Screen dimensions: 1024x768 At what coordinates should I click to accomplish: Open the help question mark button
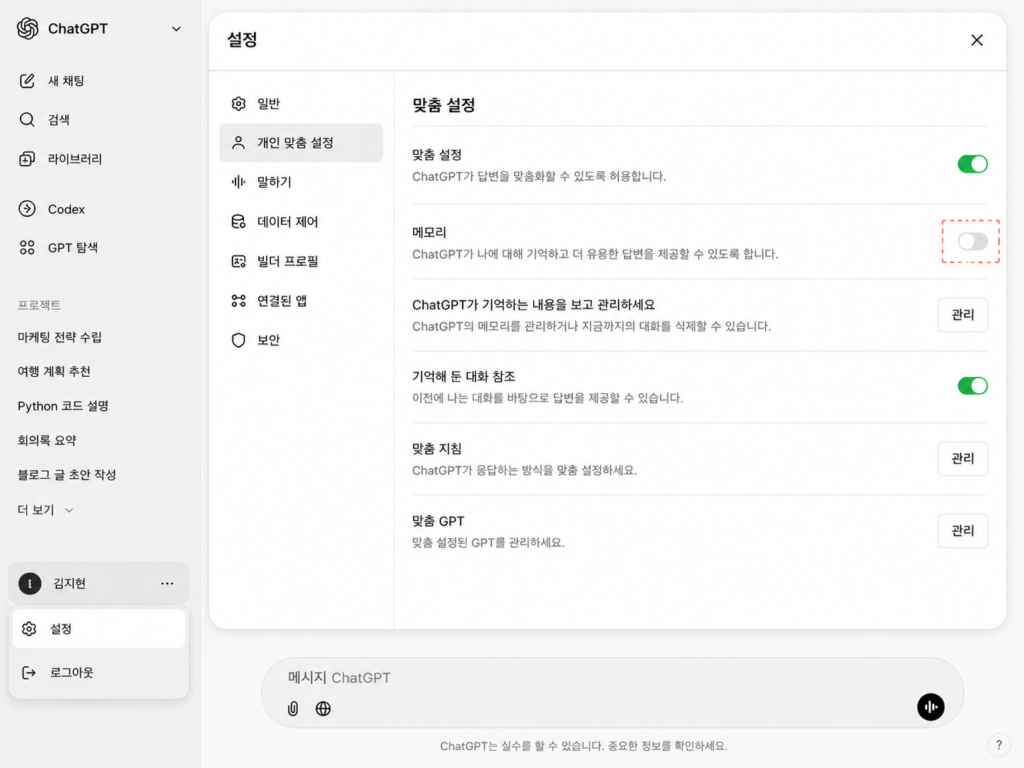point(999,744)
